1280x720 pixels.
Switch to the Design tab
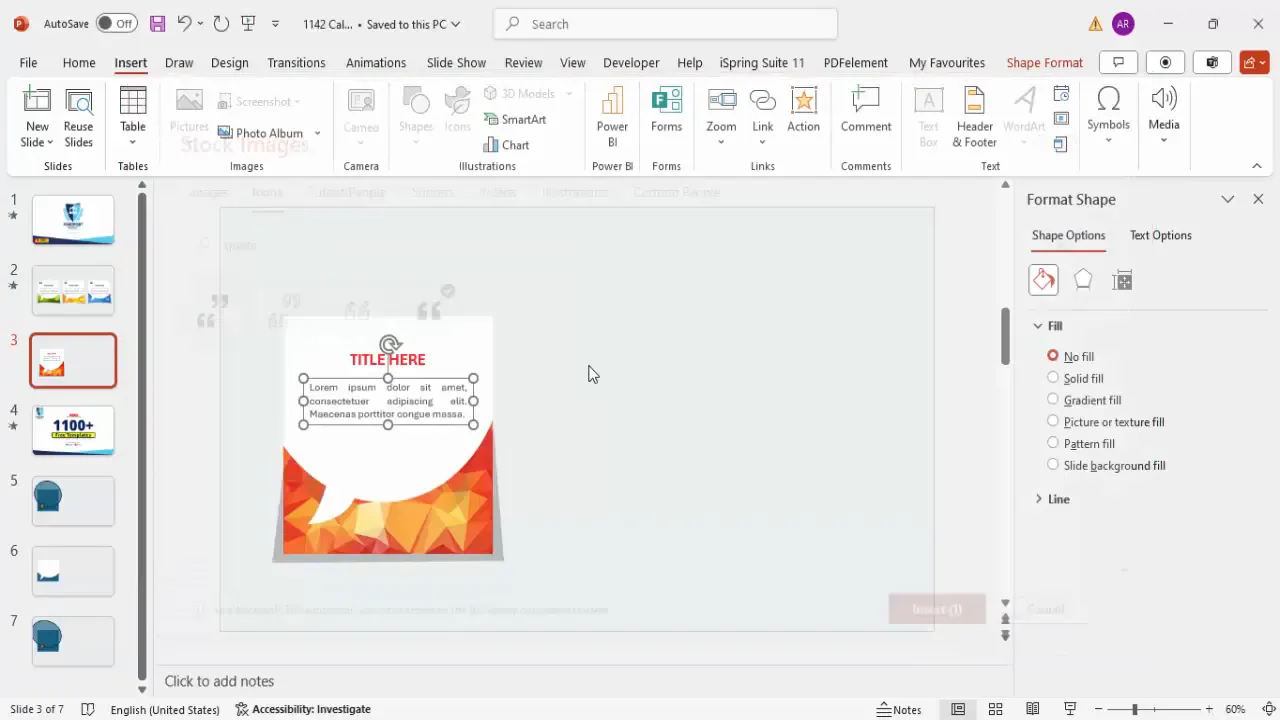point(229,62)
